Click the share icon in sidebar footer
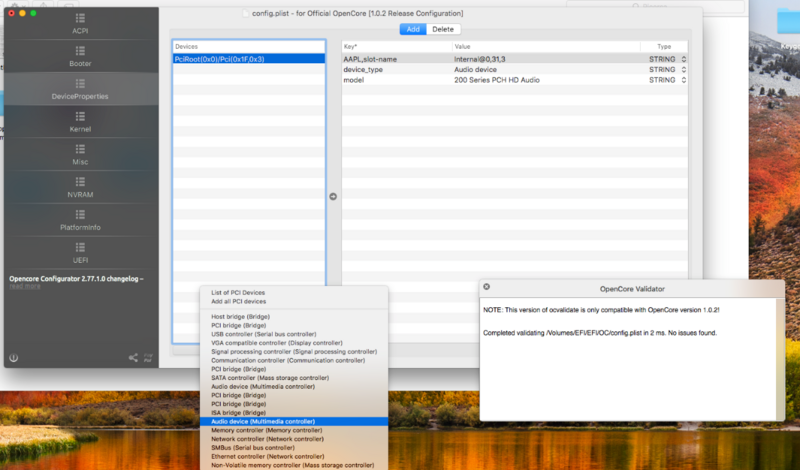 pos(133,357)
